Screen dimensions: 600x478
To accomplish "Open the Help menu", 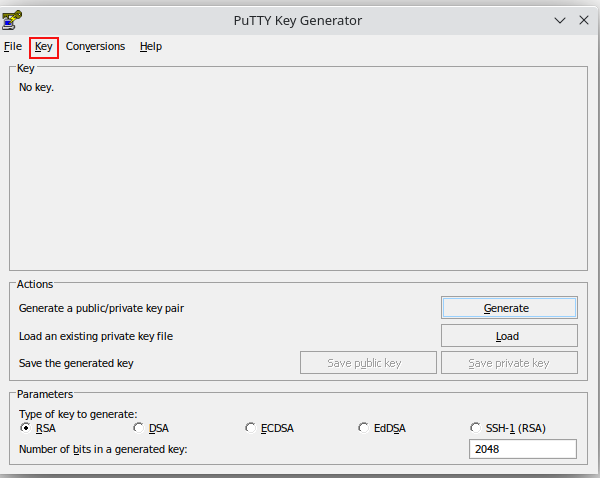I will click(x=151, y=46).
